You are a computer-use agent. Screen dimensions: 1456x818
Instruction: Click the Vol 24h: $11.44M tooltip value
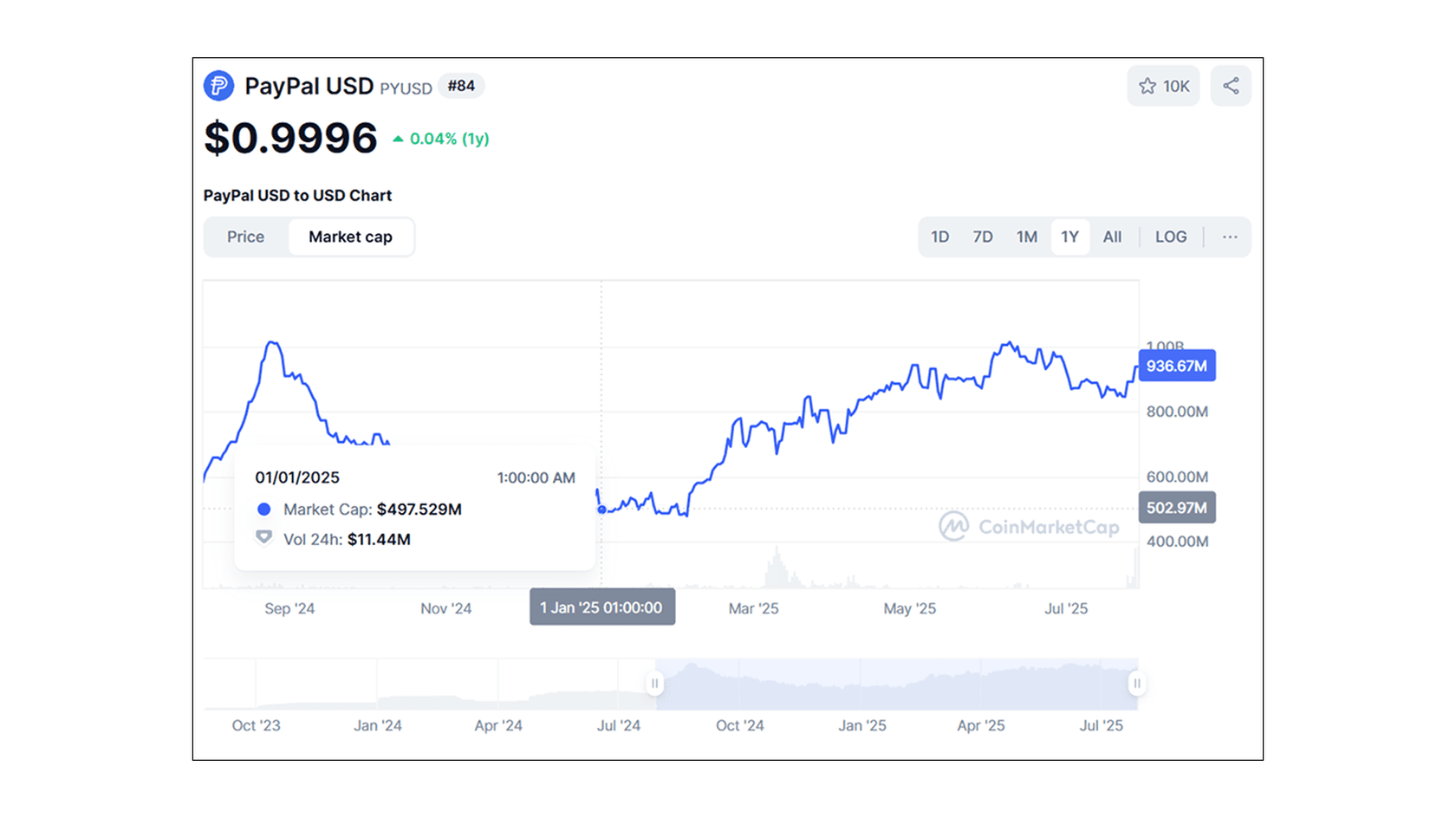pyautogui.click(x=347, y=539)
